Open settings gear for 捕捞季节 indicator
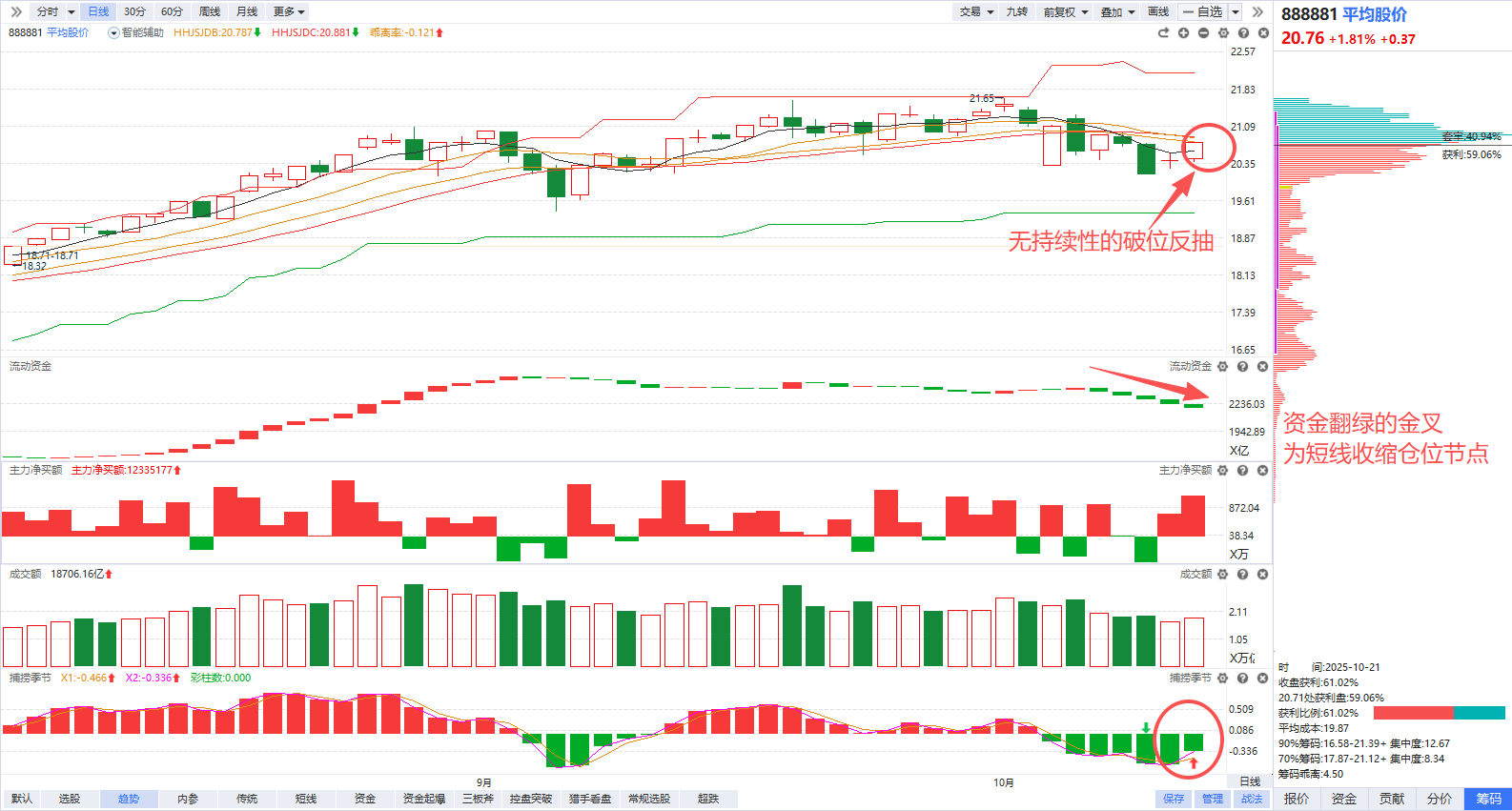1512x811 pixels. (x=1223, y=679)
